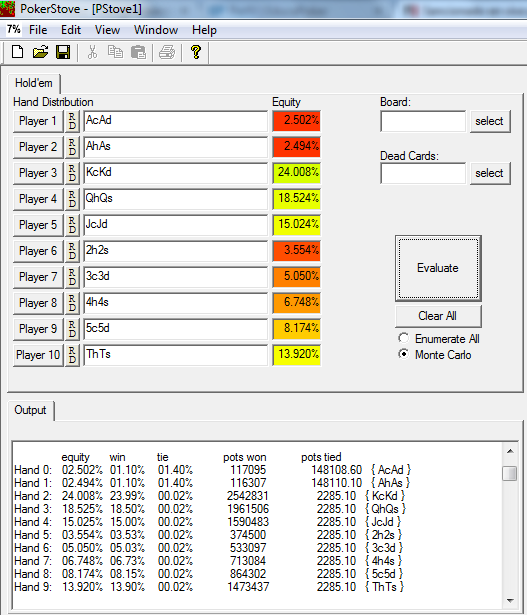Select the Monte Carlo radio button
The image size is (527, 615).
tap(403, 354)
